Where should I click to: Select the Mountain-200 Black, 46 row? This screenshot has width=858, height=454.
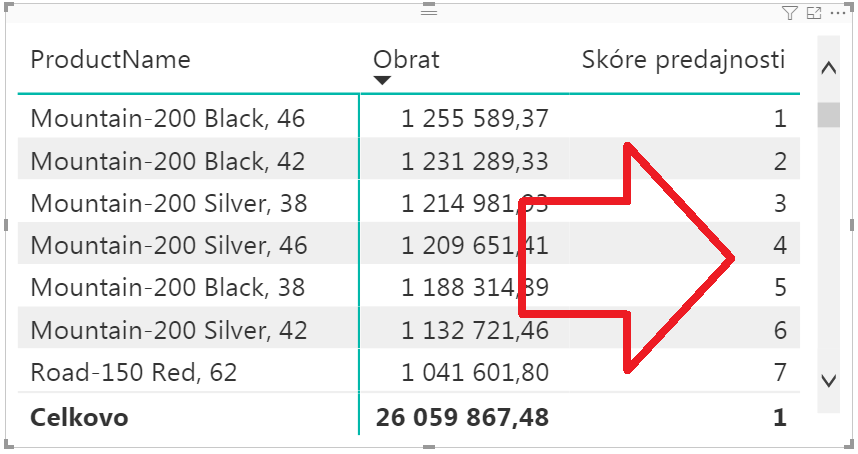[x=167, y=118]
